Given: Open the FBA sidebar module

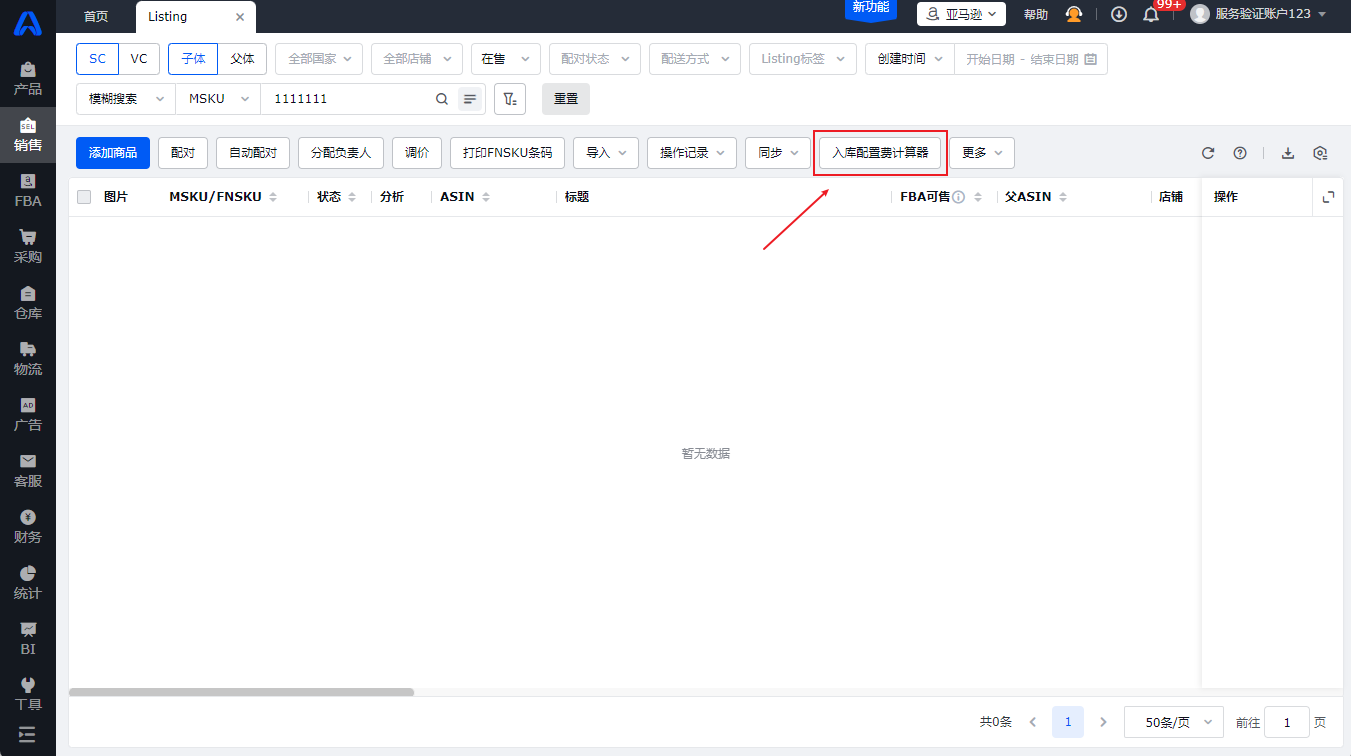Looking at the screenshot, I should point(28,191).
